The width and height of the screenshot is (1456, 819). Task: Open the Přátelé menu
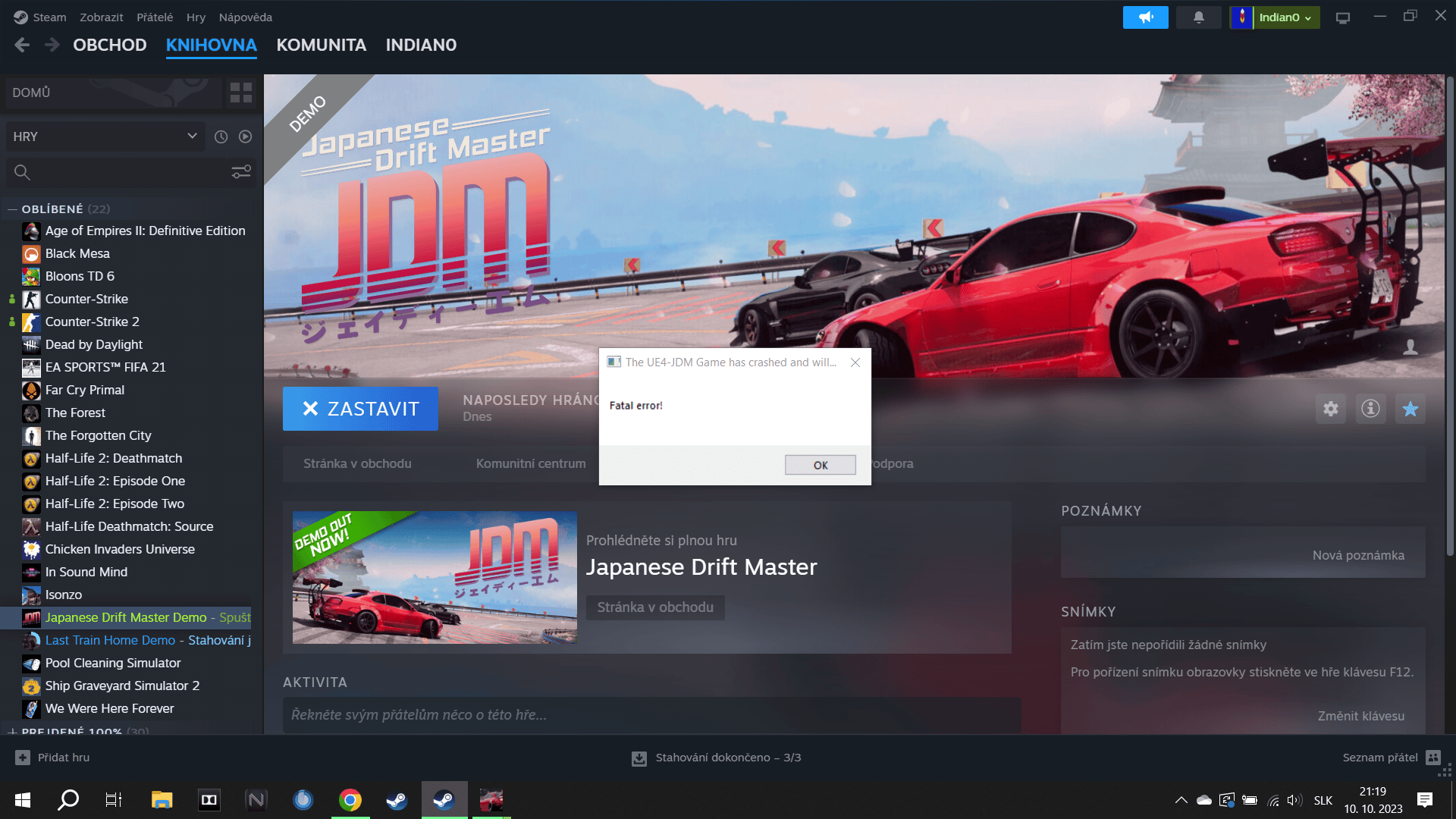155,17
